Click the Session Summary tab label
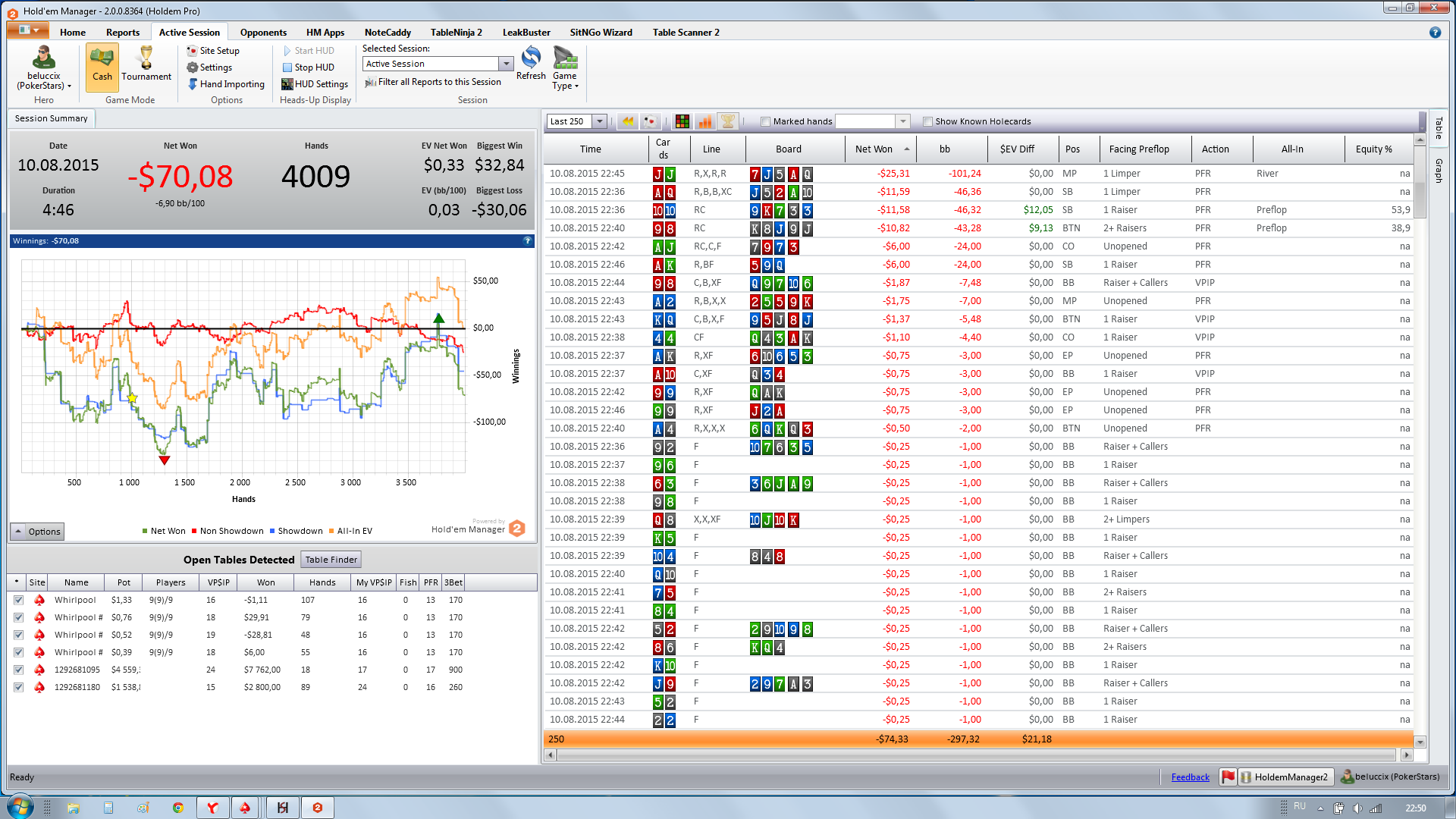This screenshot has width=1456, height=819. 51,118
